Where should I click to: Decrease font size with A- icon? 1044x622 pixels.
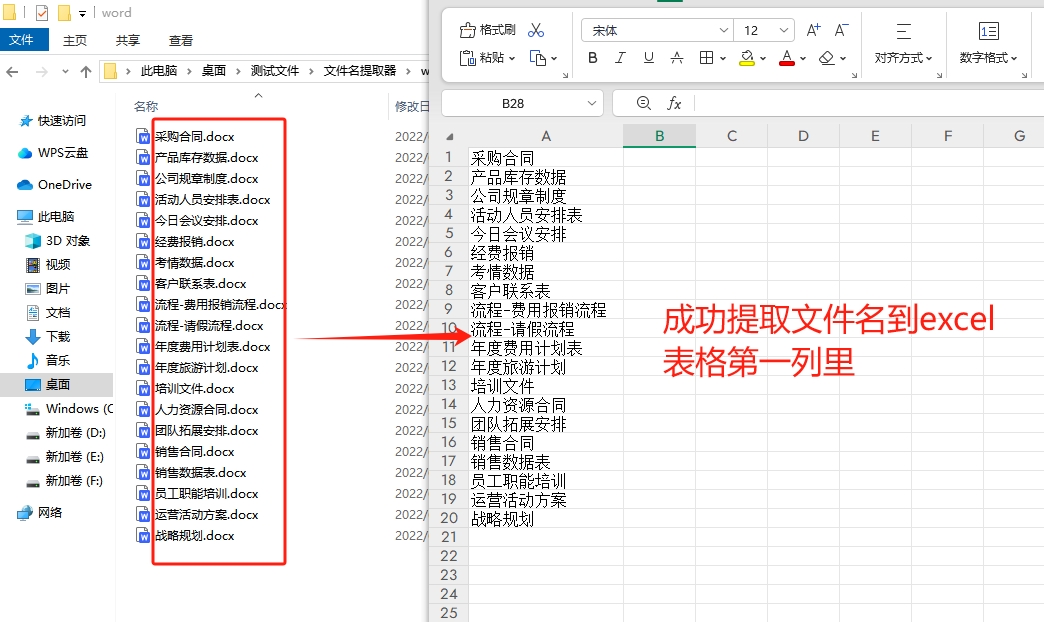click(842, 30)
